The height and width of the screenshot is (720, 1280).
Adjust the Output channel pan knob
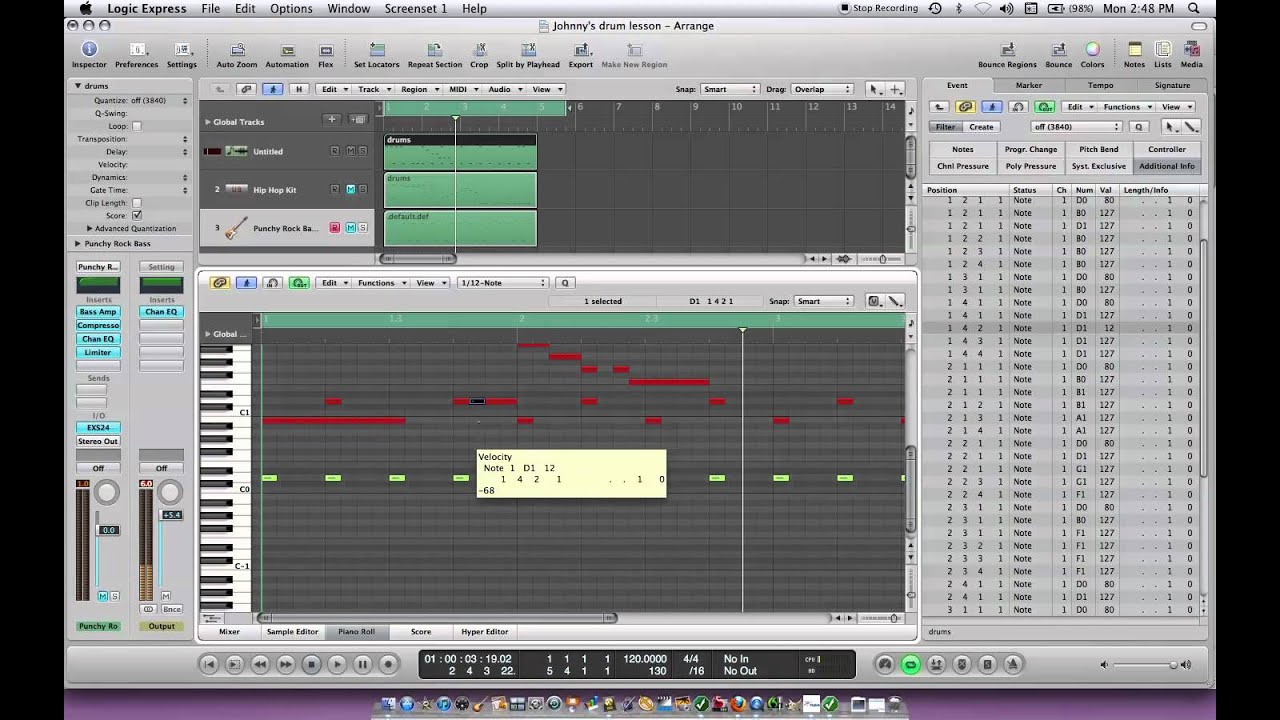(170, 493)
